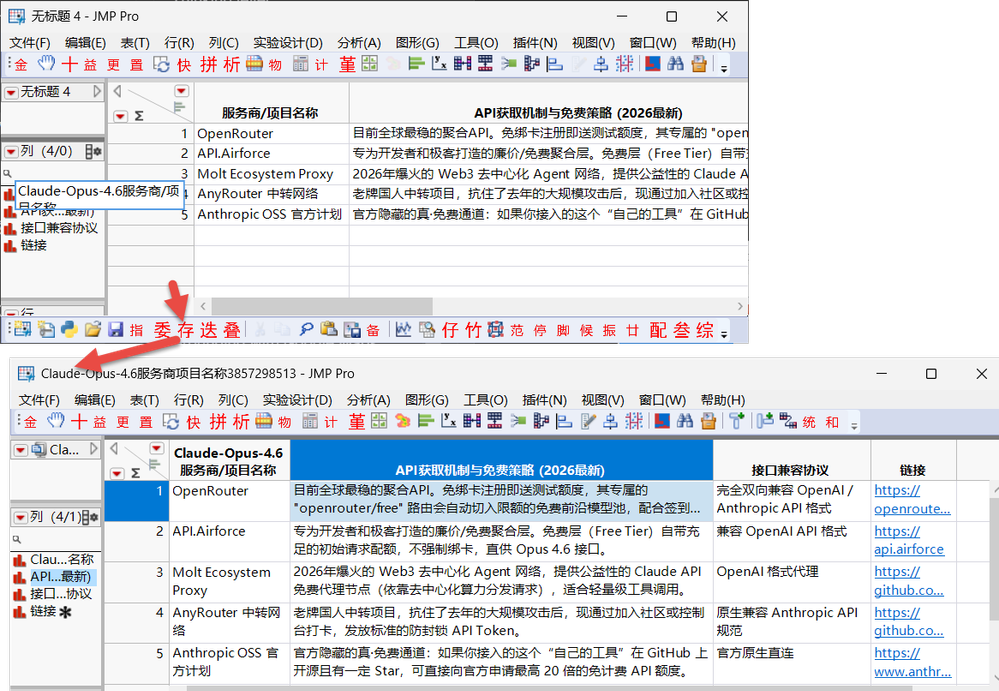999x691 pixels.
Task: Open 图形(G) menu in Claude-Opus window
Action: tap(427, 400)
